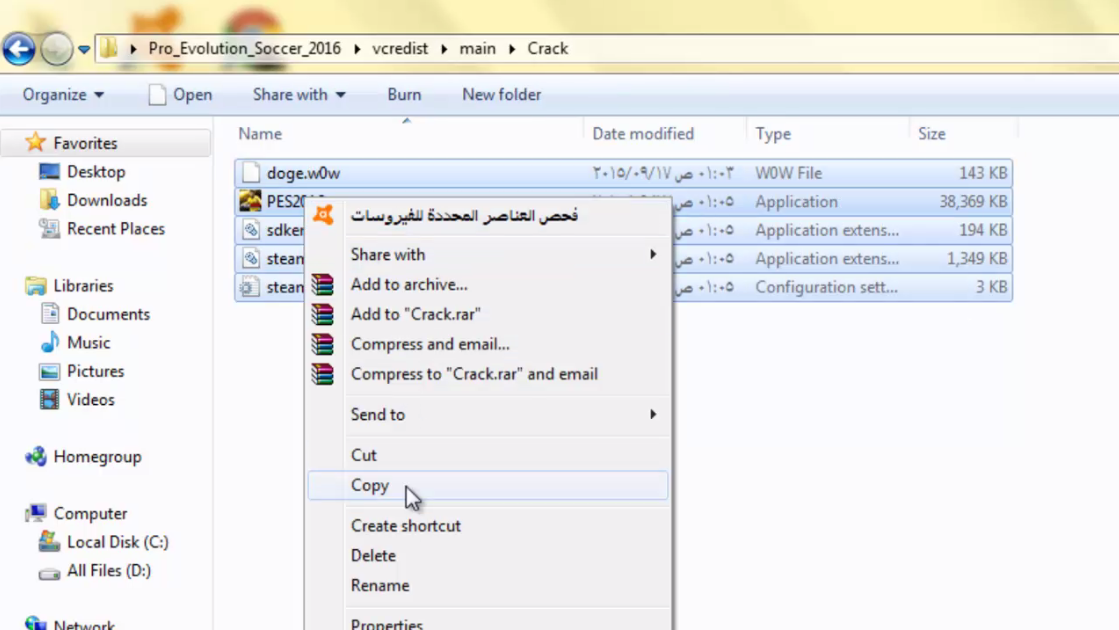1119x630 pixels.
Task: Open the Videos library
Action: click(91, 400)
